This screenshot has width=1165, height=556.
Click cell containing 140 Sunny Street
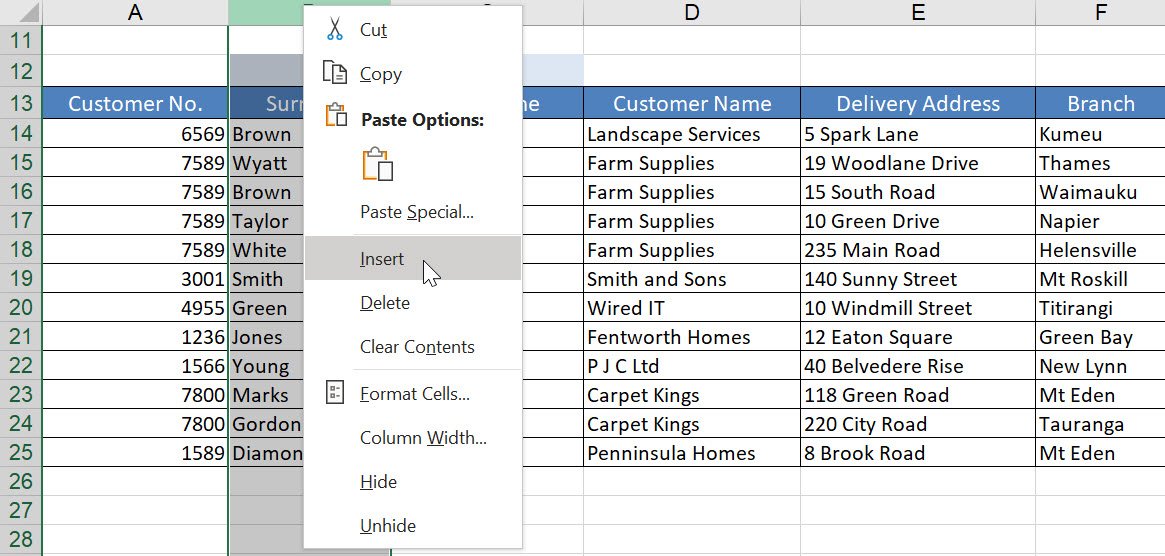918,279
